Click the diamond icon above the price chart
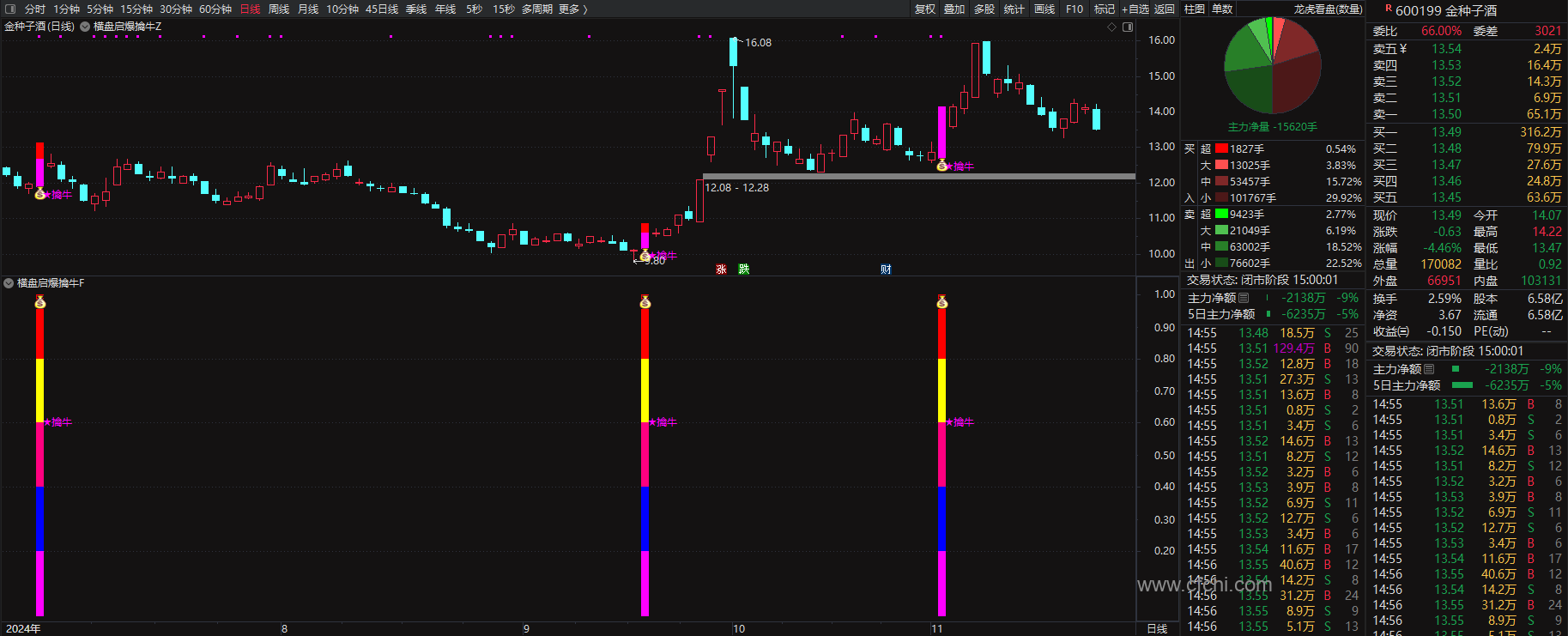Viewport: 1568px width, 636px height. pos(1112,27)
